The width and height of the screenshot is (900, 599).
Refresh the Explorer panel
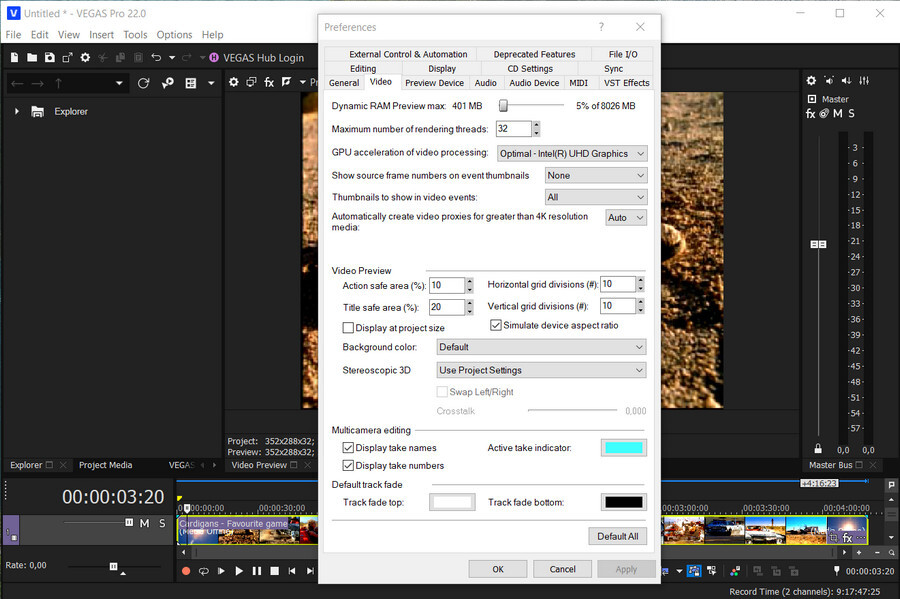(x=143, y=83)
